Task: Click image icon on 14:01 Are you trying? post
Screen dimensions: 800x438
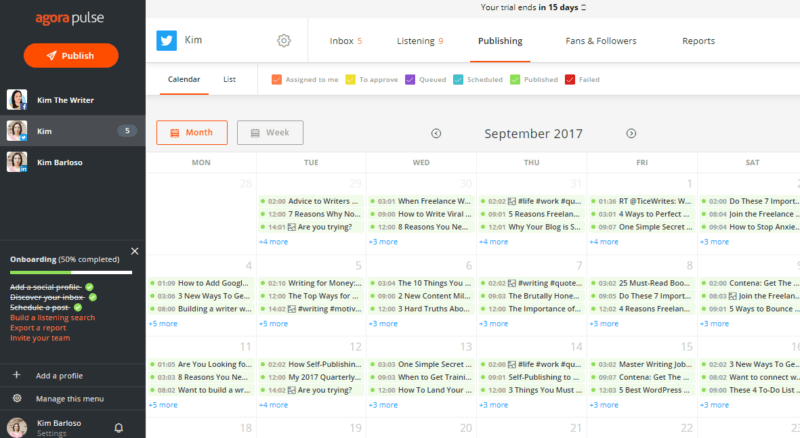Action: click(291, 227)
